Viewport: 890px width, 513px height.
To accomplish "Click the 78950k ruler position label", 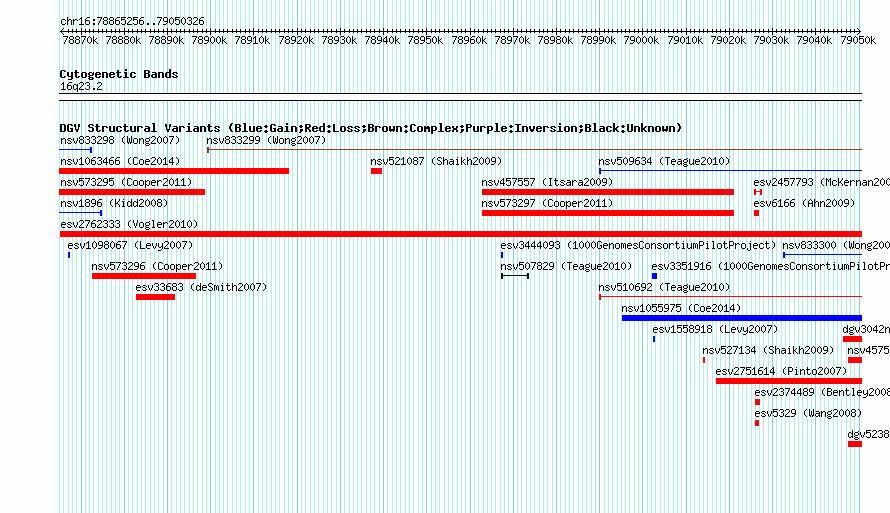I will 425,40.
